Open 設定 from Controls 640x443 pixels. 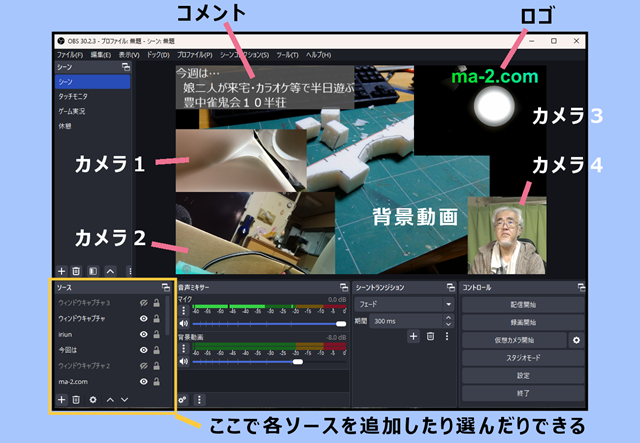click(523, 376)
